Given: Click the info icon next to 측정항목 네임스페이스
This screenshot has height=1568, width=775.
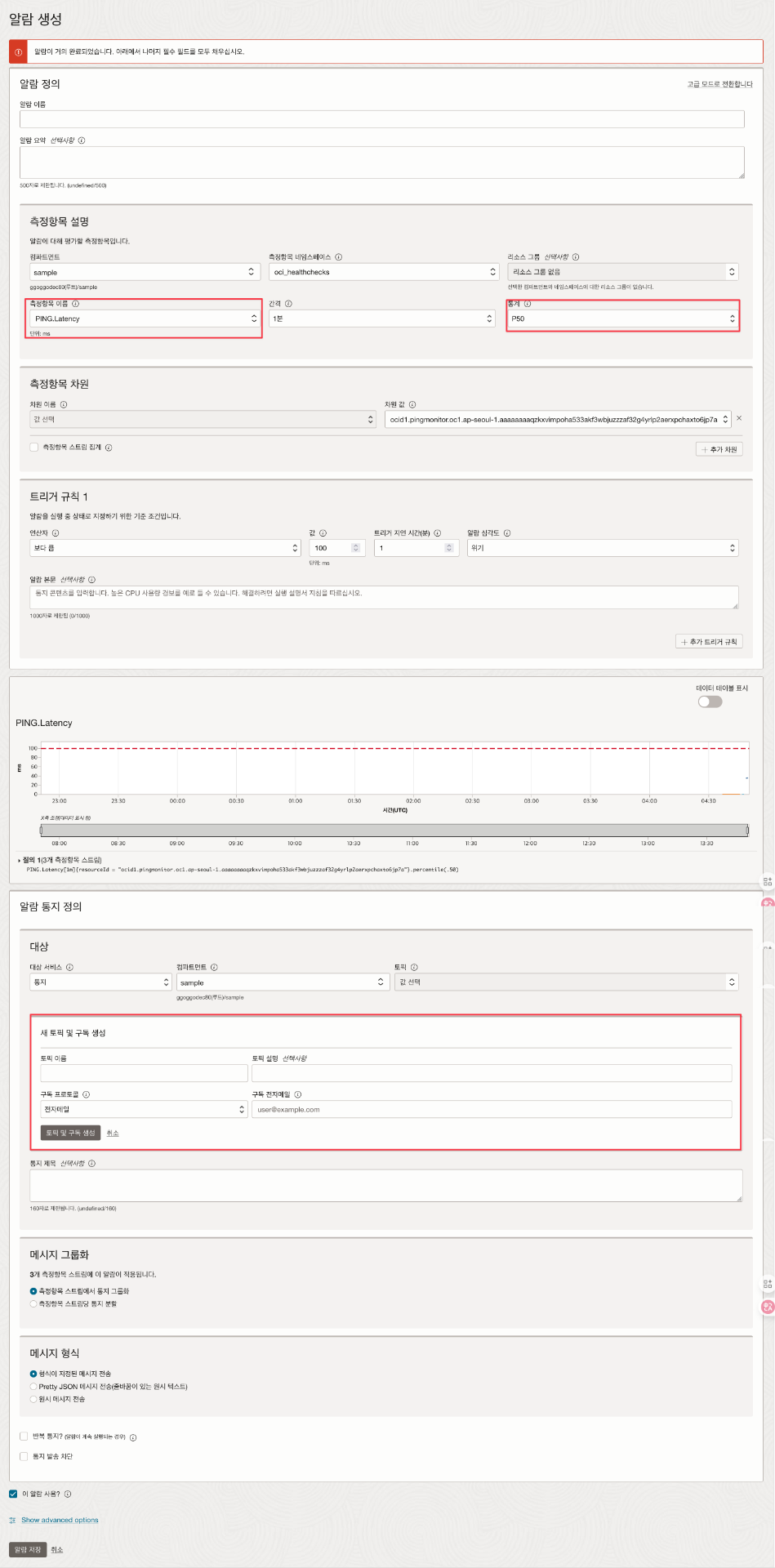Looking at the screenshot, I should pyautogui.click(x=339, y=257).
